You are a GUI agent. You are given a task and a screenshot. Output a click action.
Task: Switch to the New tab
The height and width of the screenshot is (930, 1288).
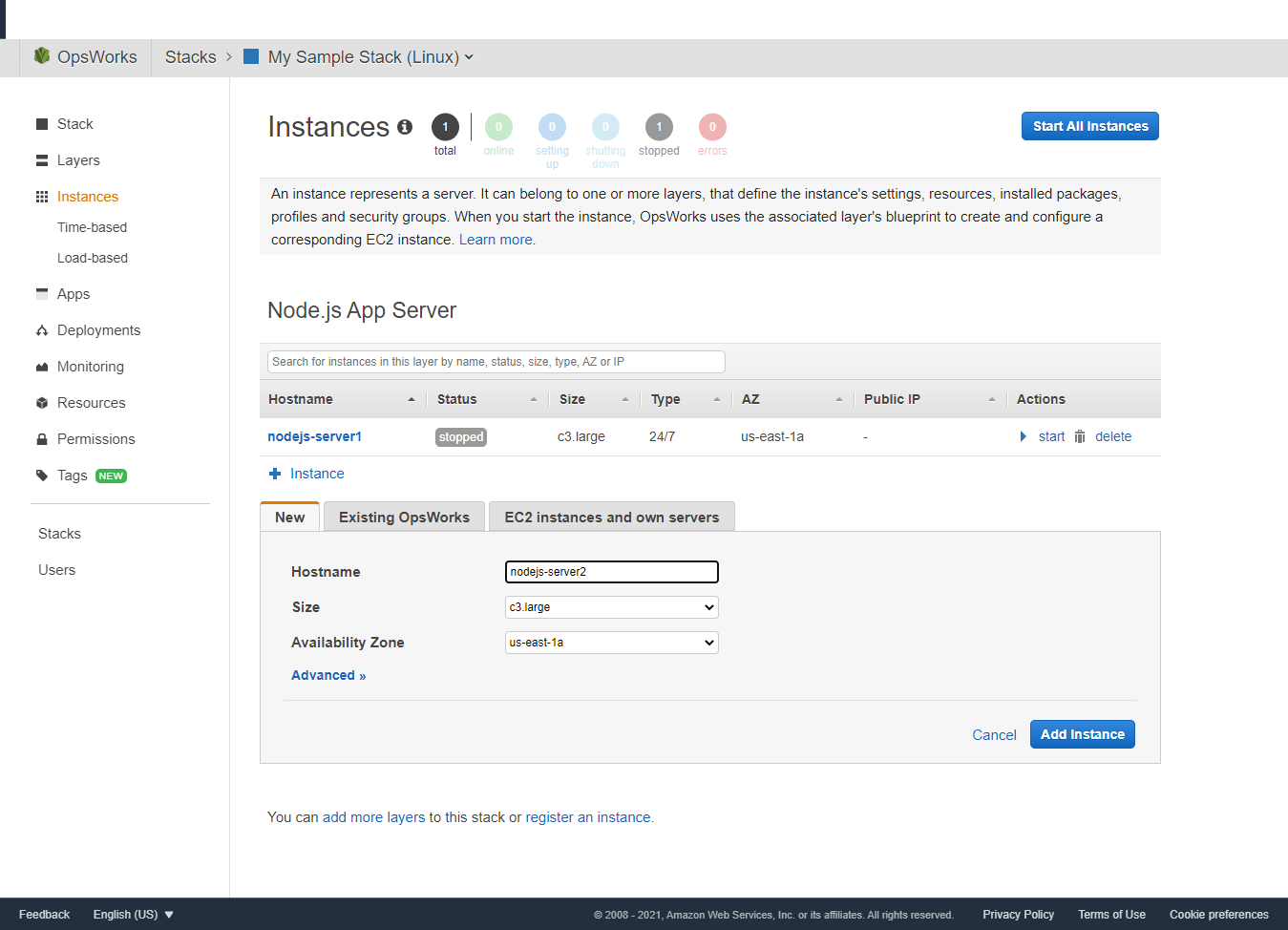(290, 517)
